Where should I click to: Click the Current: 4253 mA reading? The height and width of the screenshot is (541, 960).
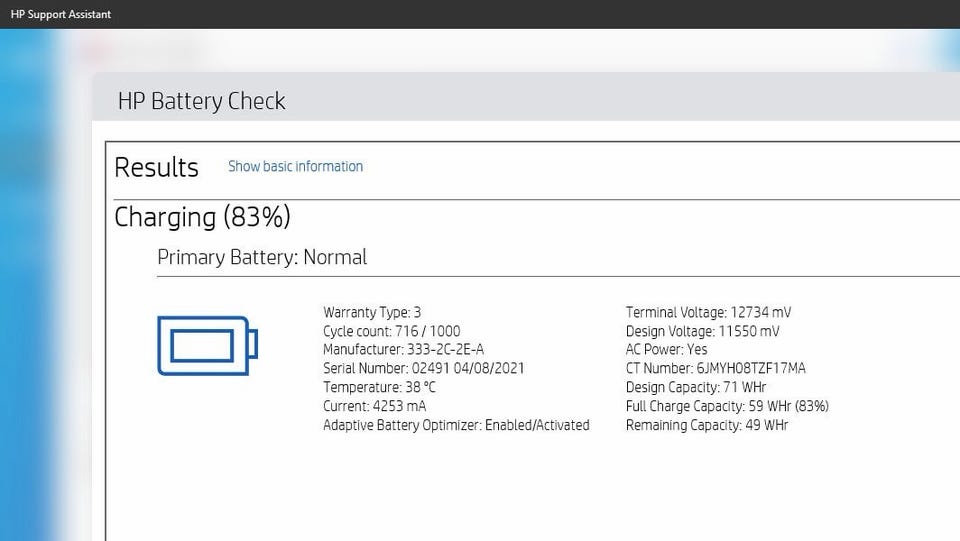tap(375, 406)
